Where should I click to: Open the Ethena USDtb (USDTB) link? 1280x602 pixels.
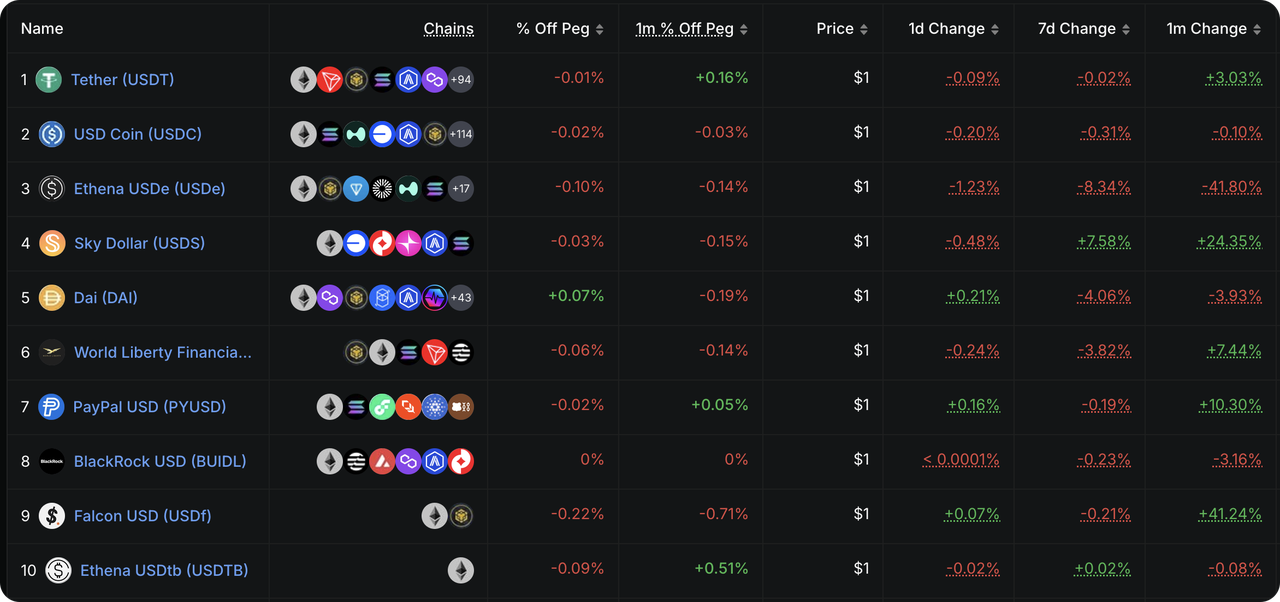(x=164, y=570)
